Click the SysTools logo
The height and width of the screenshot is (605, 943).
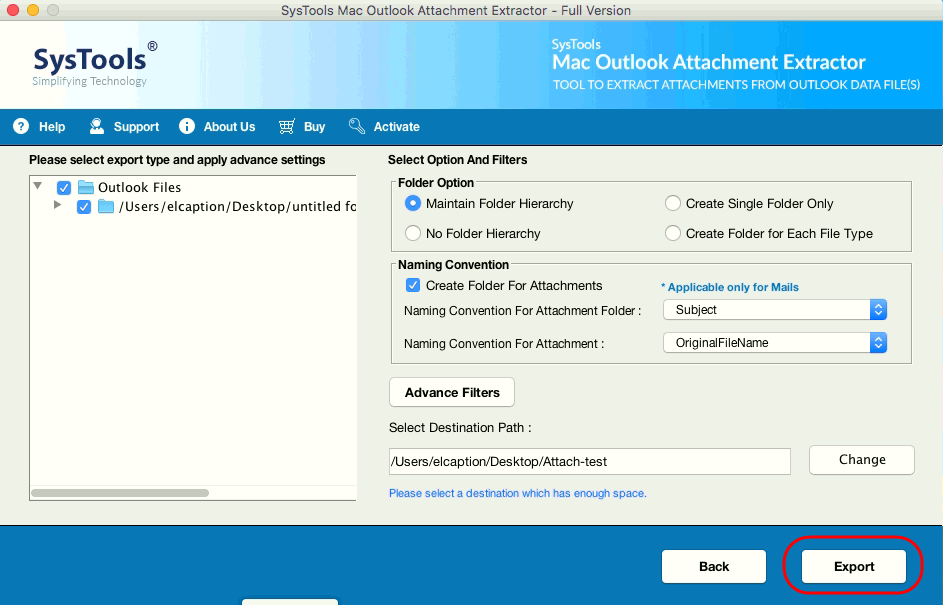coord(94,64)
